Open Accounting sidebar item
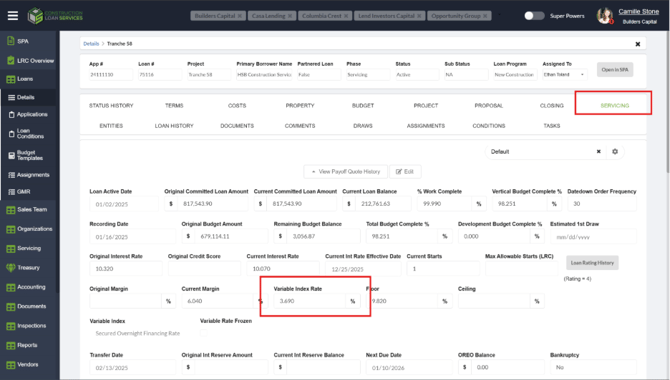 pos(26,287)
